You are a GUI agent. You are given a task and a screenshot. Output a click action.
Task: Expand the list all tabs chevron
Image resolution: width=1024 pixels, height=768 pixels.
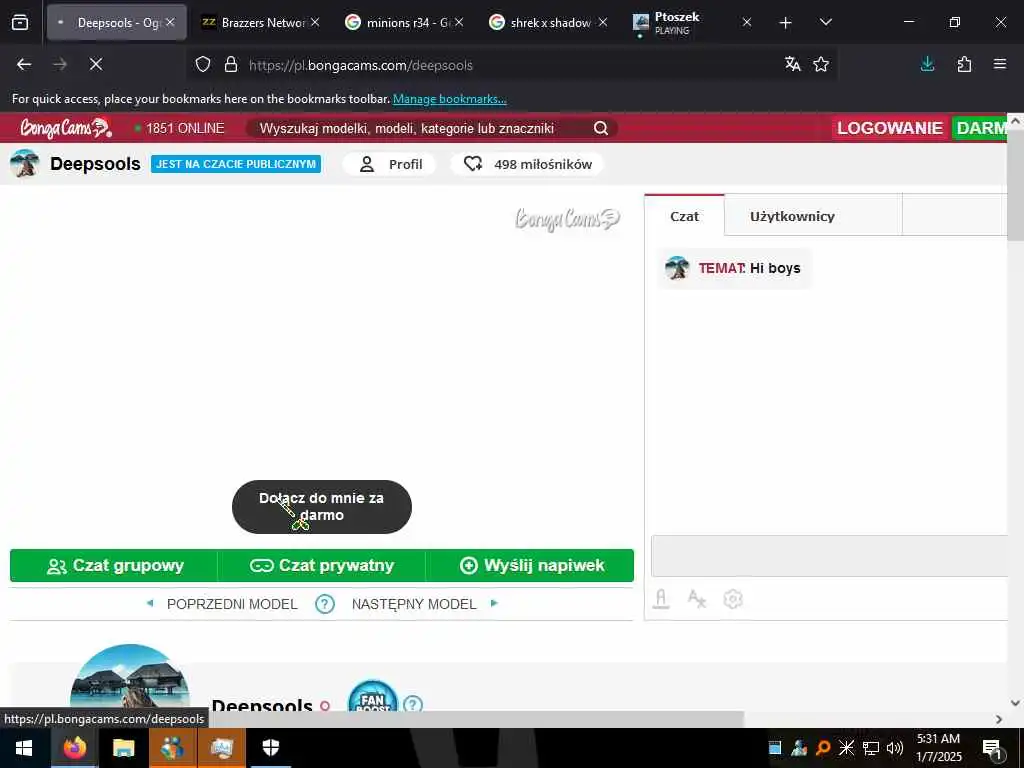(825, 23)
